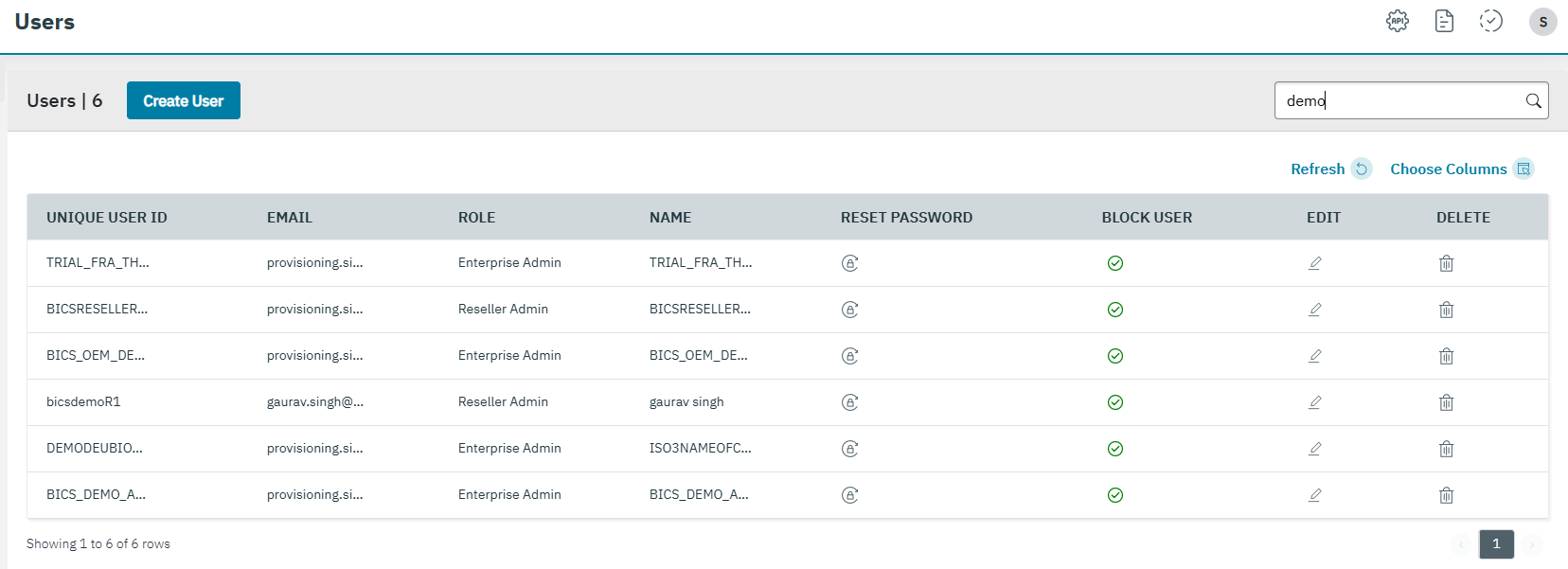Delete the BICS_OEM_DE user
This screenshot has width=1568, height=569.
tap(1446, 356)
